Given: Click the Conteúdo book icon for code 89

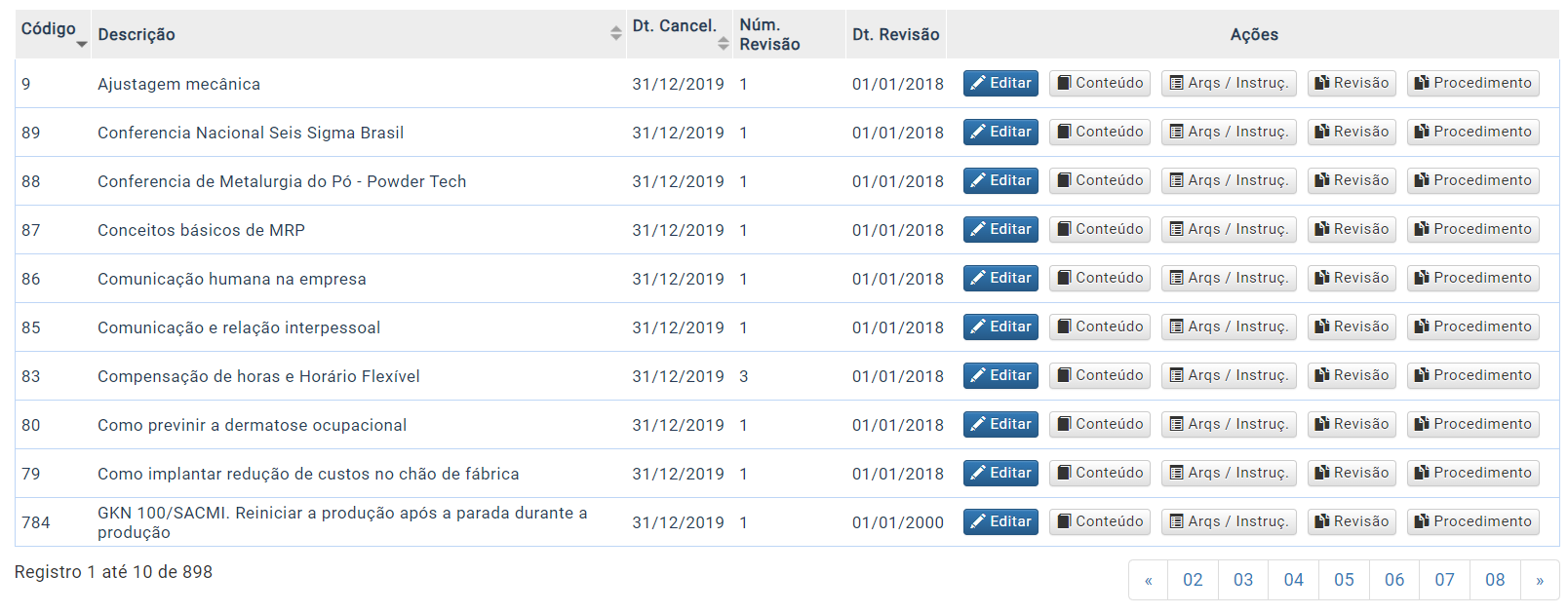Looking at the screenshot, I should point(1065,133).
